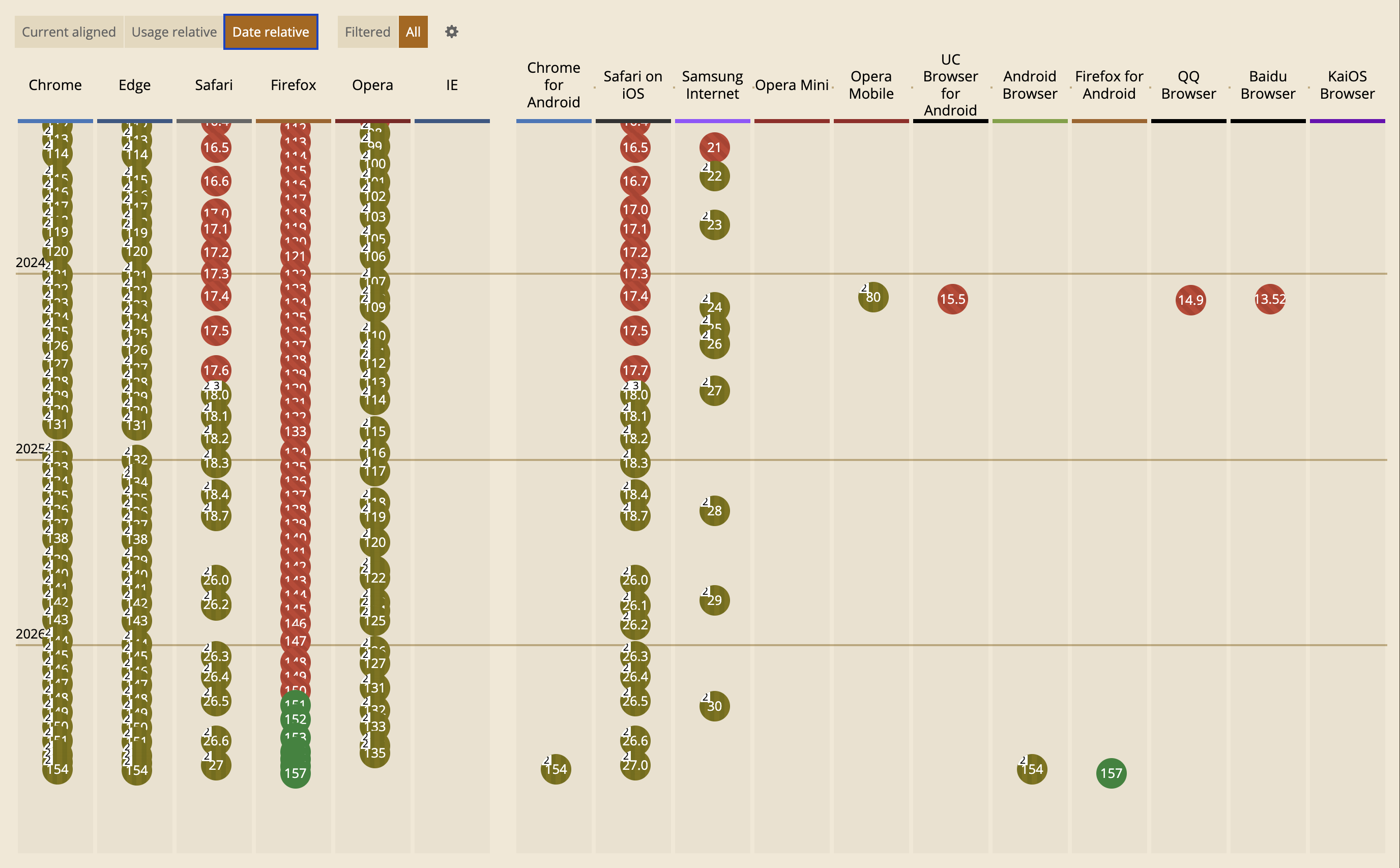Image resolution: width=1400 pixels, height=868 pixels.
Task: Click the IE column header
Action: point(452,85)
